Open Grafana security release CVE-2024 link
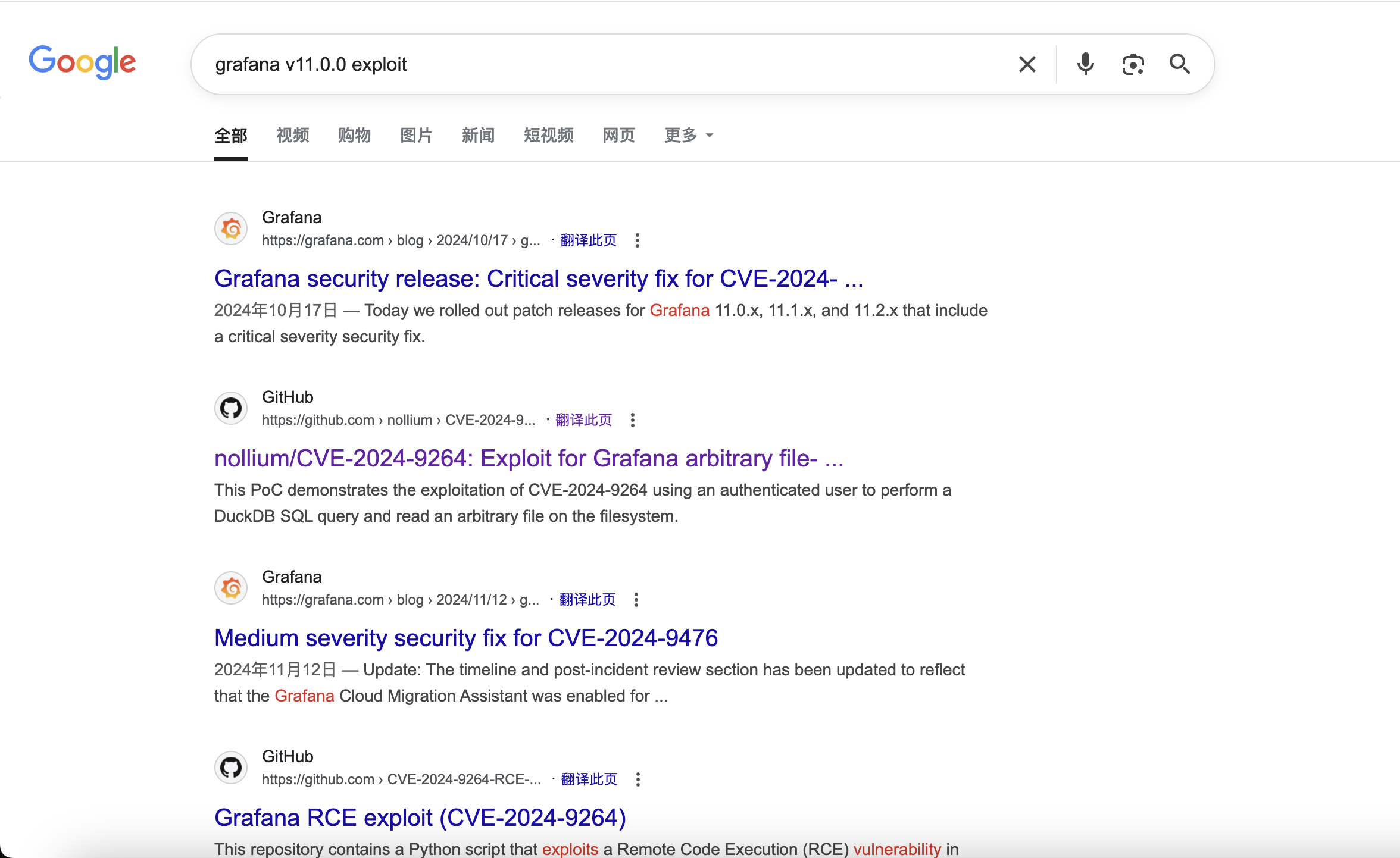 point(538,278)
